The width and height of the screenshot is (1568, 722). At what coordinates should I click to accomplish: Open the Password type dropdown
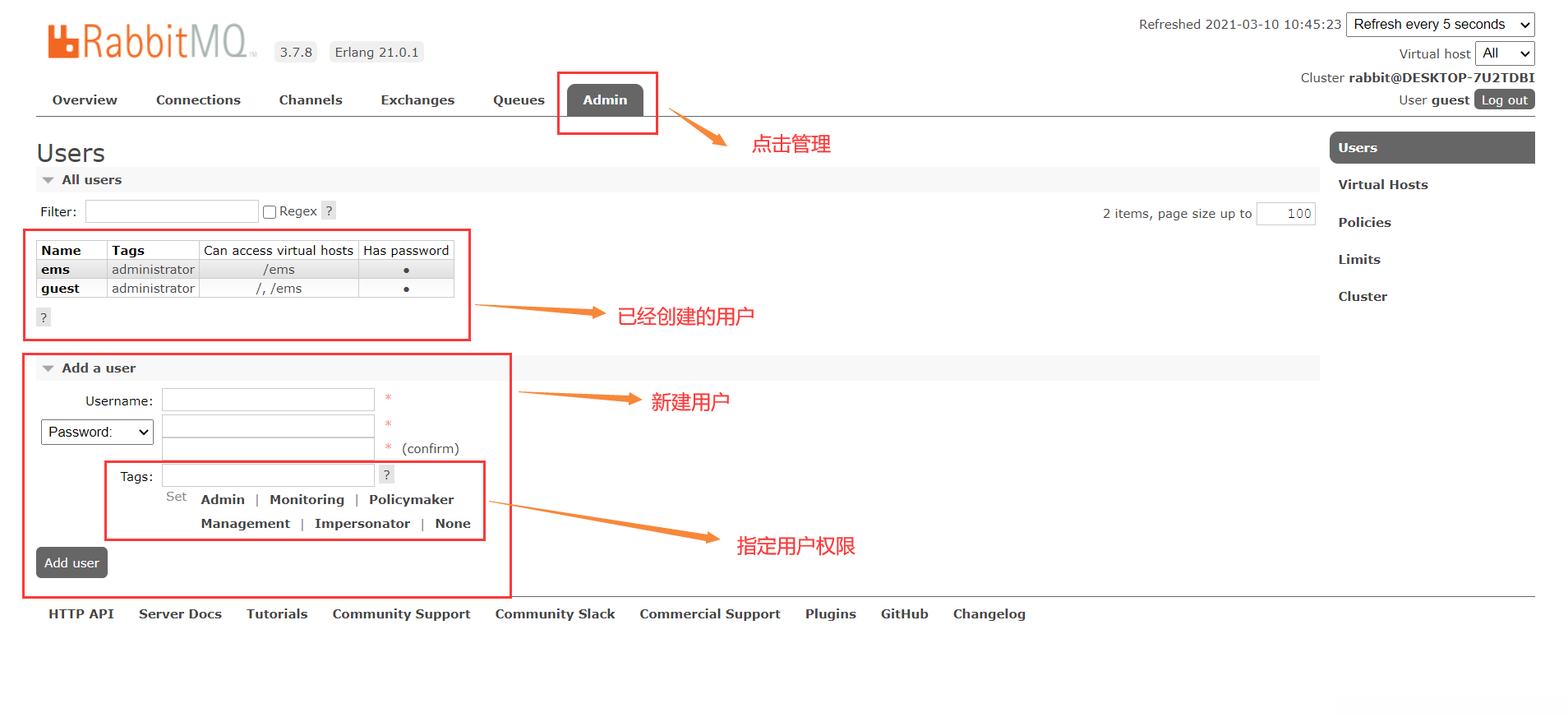point(97,432)
